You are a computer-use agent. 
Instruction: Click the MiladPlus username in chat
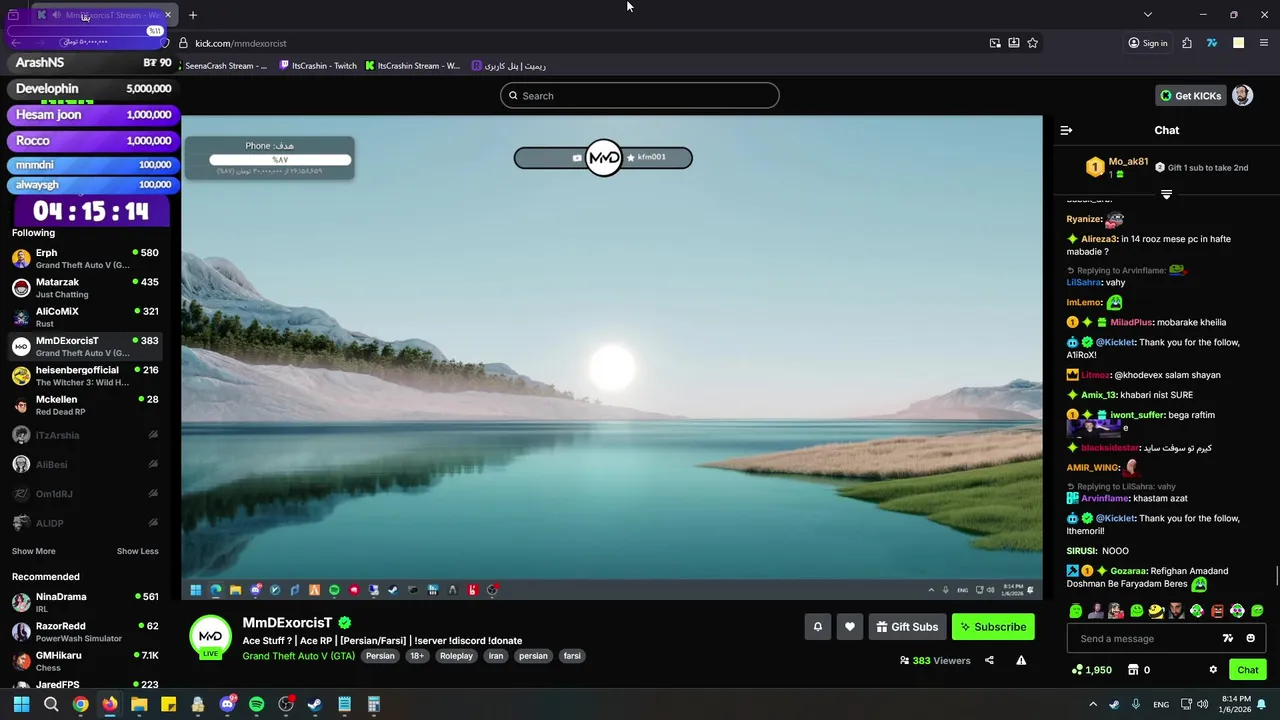pos(1132,322)
